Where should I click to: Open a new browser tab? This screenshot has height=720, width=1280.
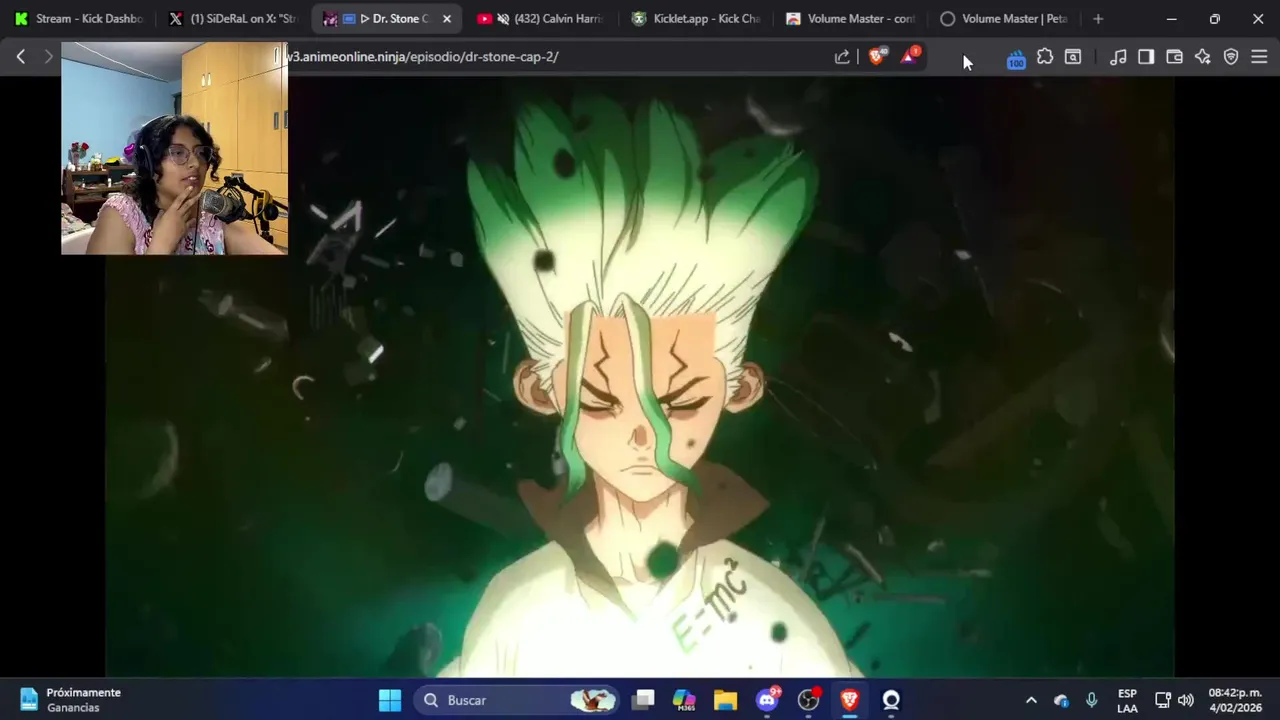coord(1098,19)
